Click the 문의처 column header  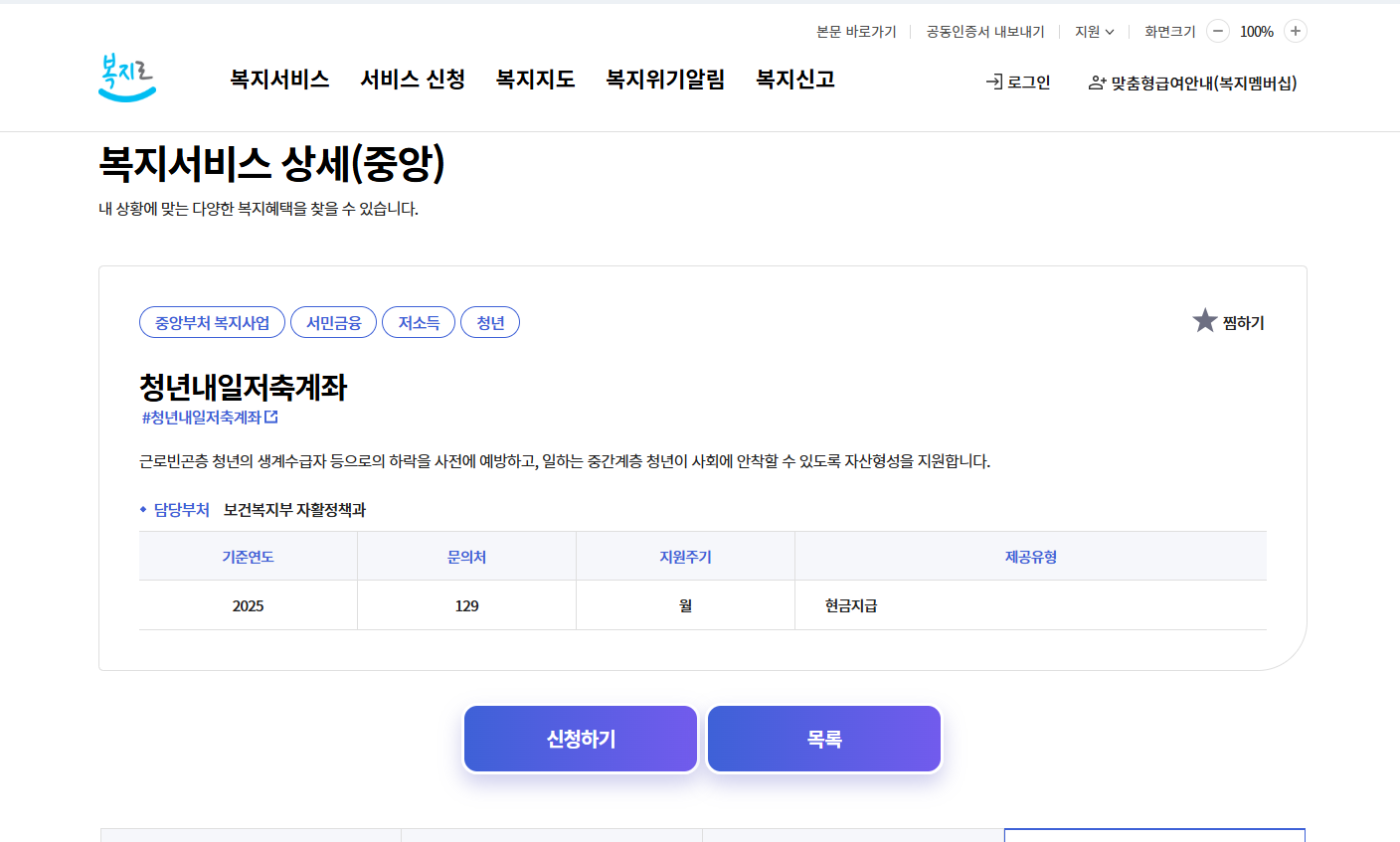[466, 557]
